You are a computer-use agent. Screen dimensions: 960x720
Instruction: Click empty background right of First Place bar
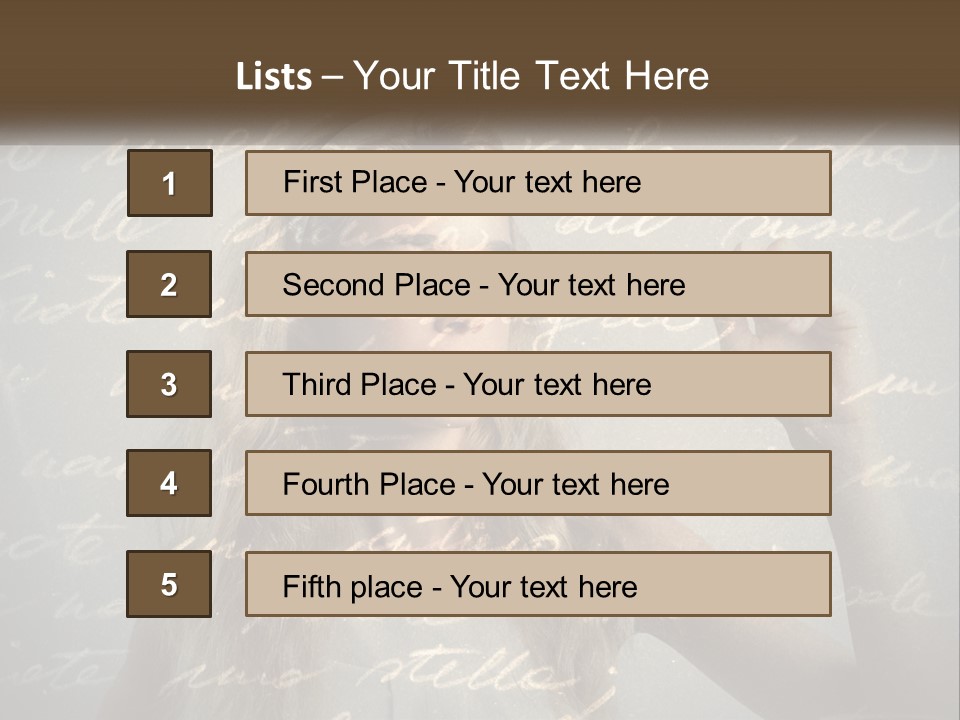point(895,183)
